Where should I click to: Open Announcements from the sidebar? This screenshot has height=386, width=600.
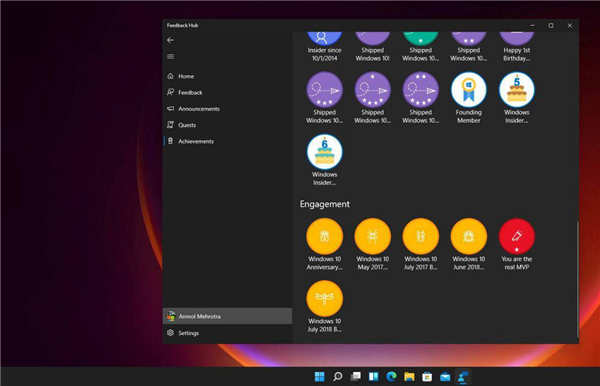tap(228, 109)
